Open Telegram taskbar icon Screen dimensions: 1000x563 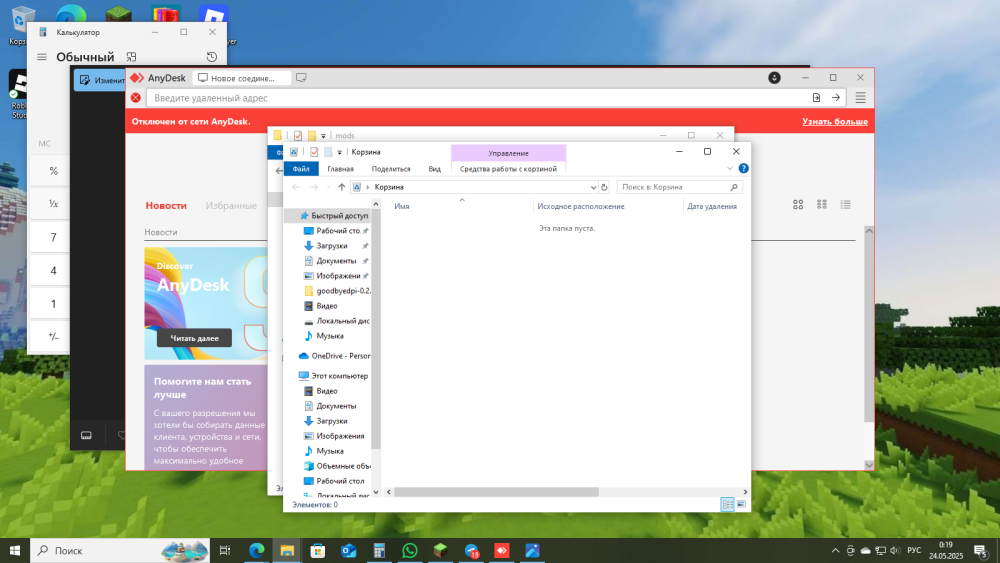(471, 550)
